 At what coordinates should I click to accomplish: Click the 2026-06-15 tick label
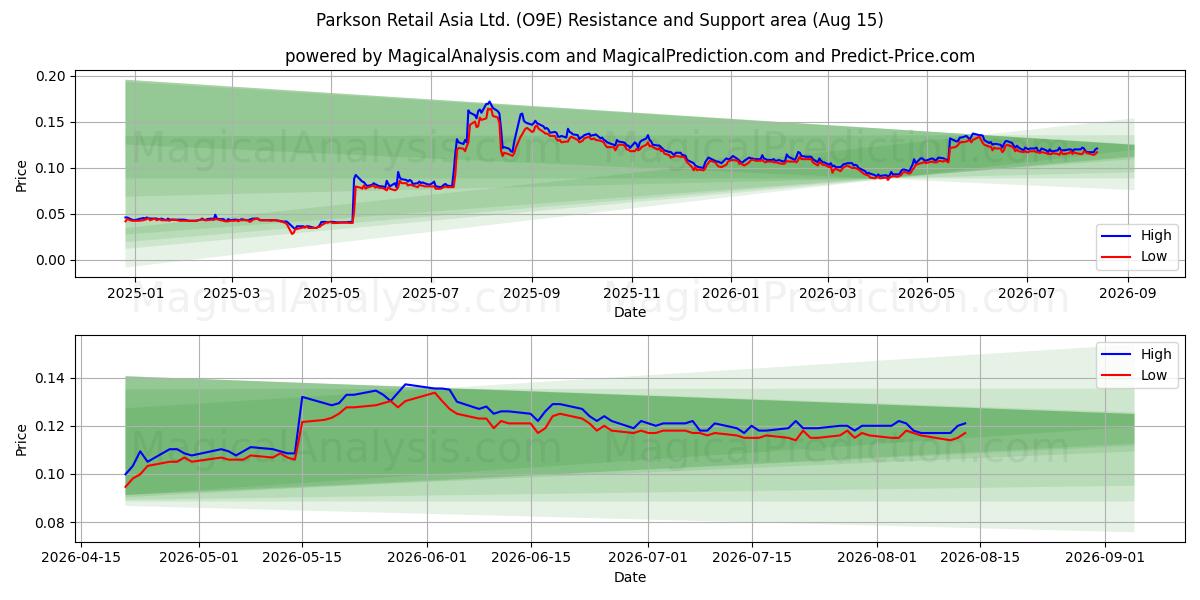[532, 558]
